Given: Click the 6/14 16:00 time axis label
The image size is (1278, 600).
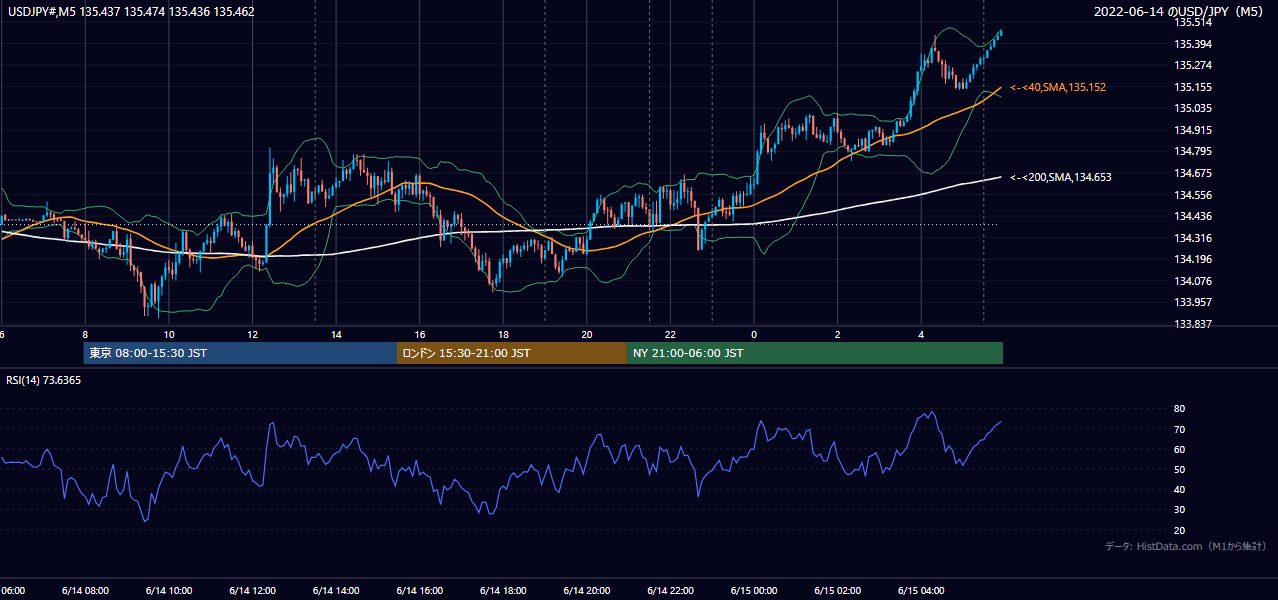Looking at the screenshot, I should click(420, 591).
